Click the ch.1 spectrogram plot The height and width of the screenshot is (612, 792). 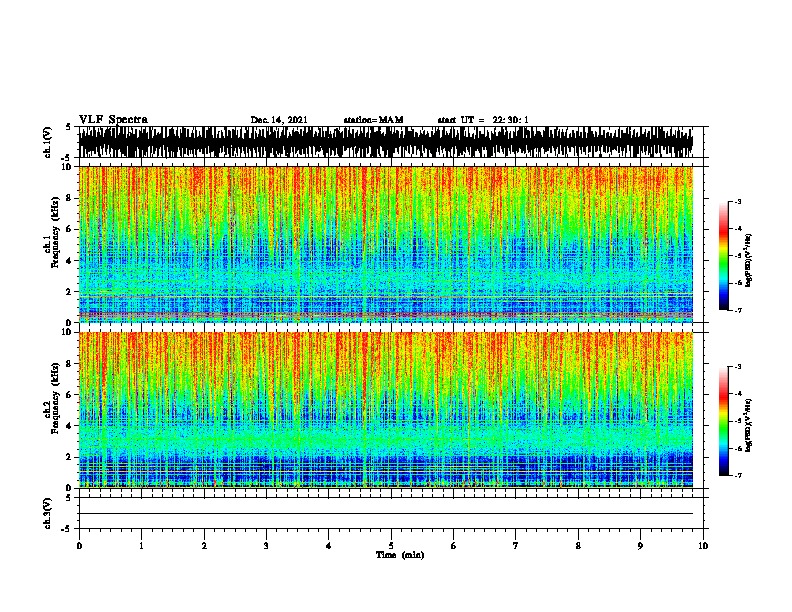(385, 244)
